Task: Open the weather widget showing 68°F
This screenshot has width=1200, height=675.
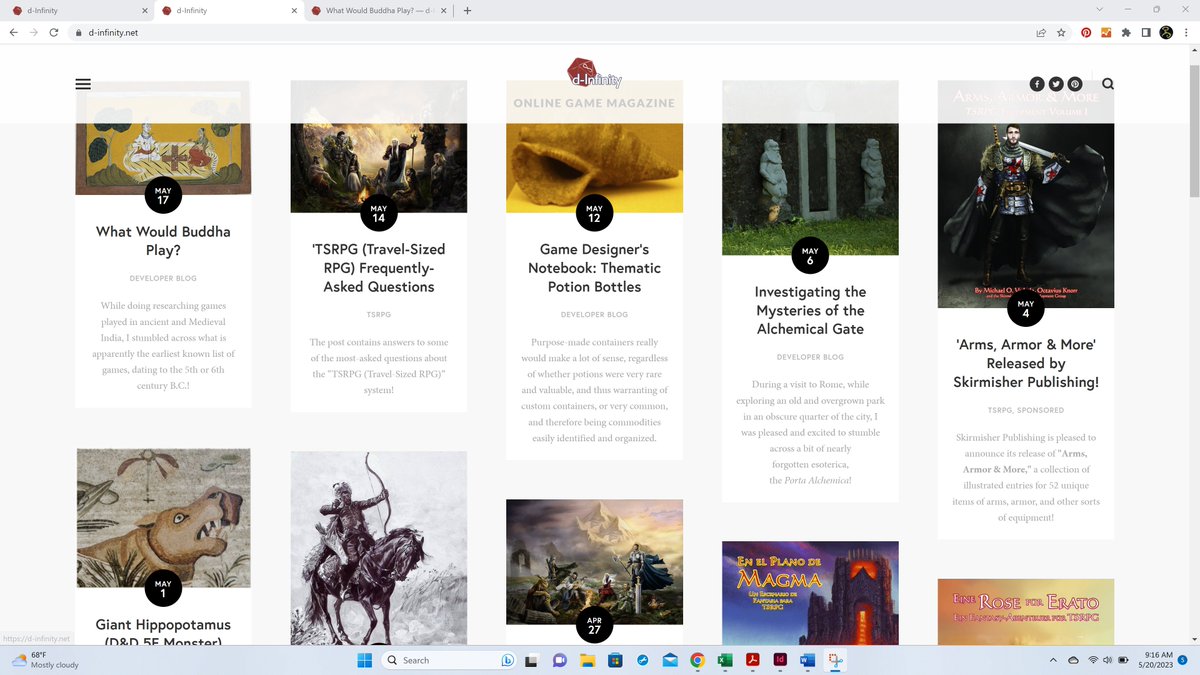Action: tap(45, 660)
